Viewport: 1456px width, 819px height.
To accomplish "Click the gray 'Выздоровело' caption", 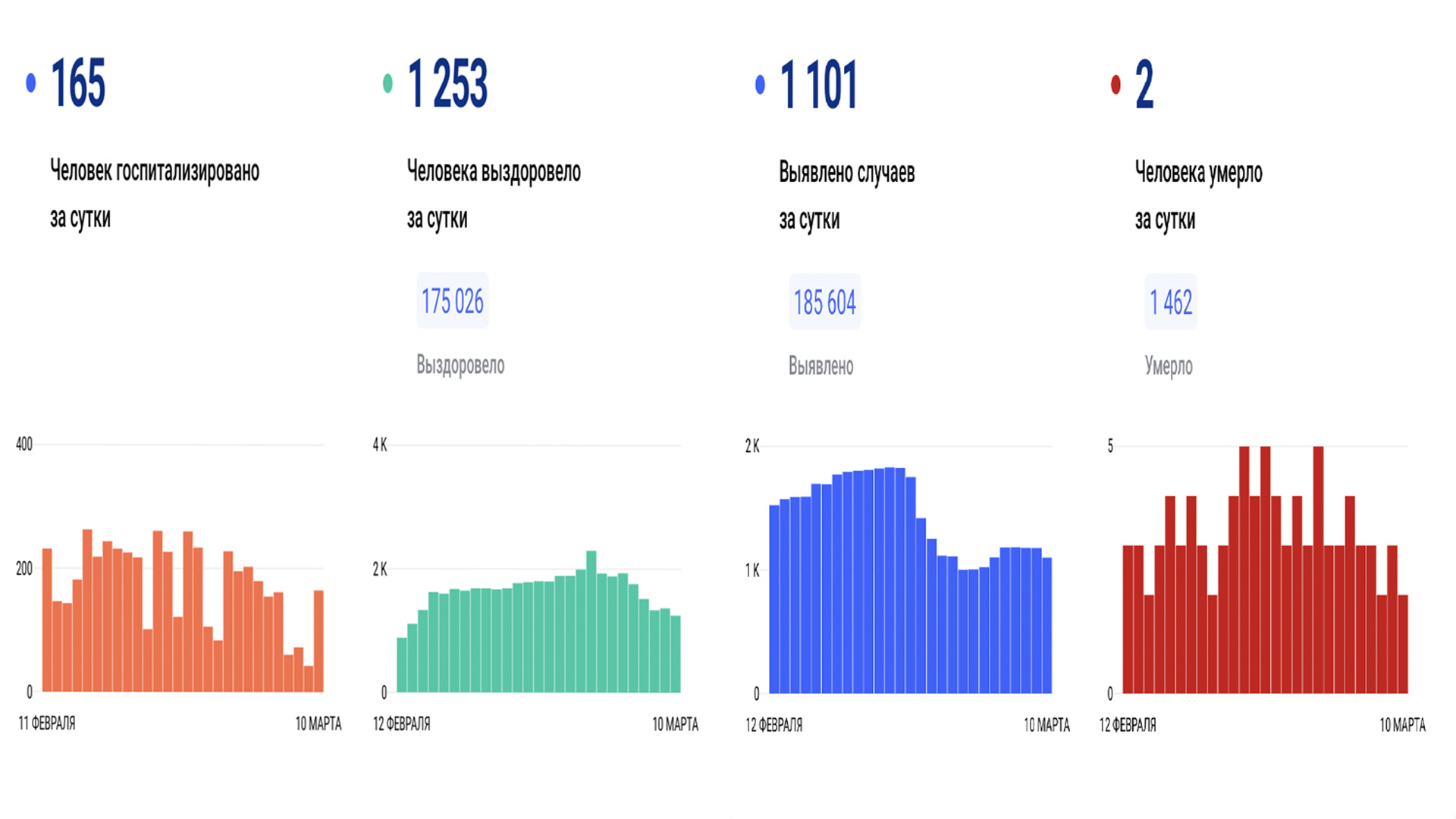I will pos(460,366).
